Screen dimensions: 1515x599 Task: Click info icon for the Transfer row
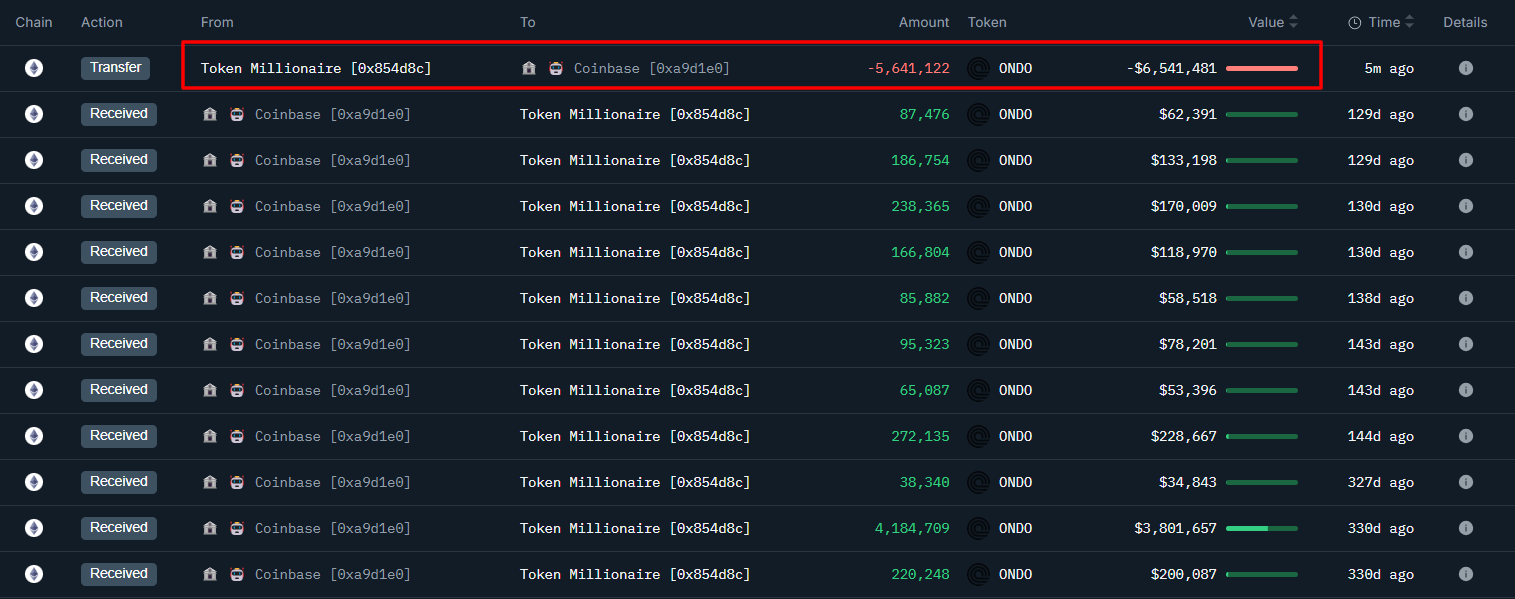tap(1465, 68)
